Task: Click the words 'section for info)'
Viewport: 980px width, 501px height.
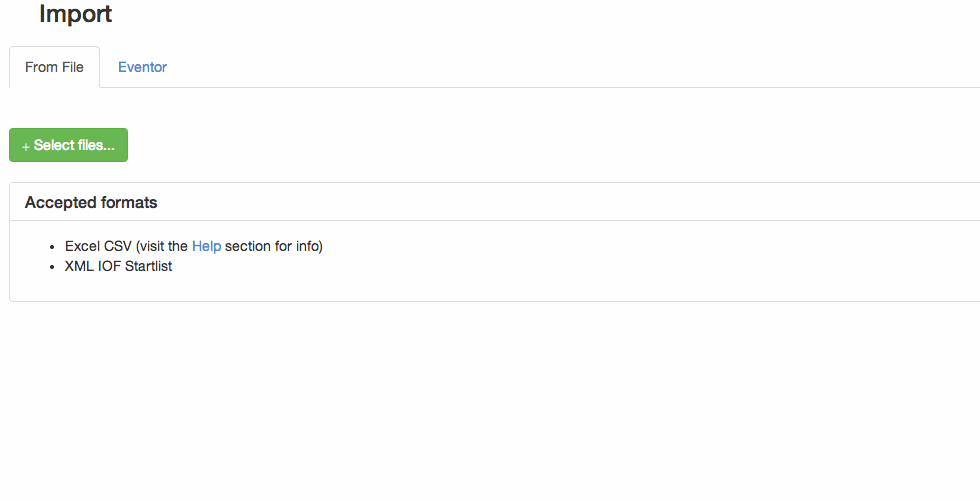Action: click(x=274, y=246)
